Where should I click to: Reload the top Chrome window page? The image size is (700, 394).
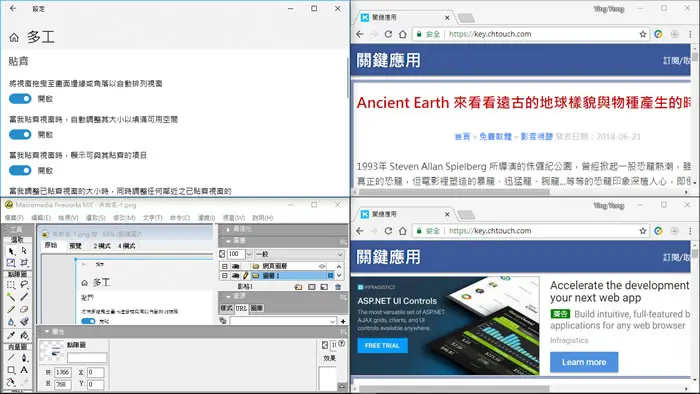point(388,34)
